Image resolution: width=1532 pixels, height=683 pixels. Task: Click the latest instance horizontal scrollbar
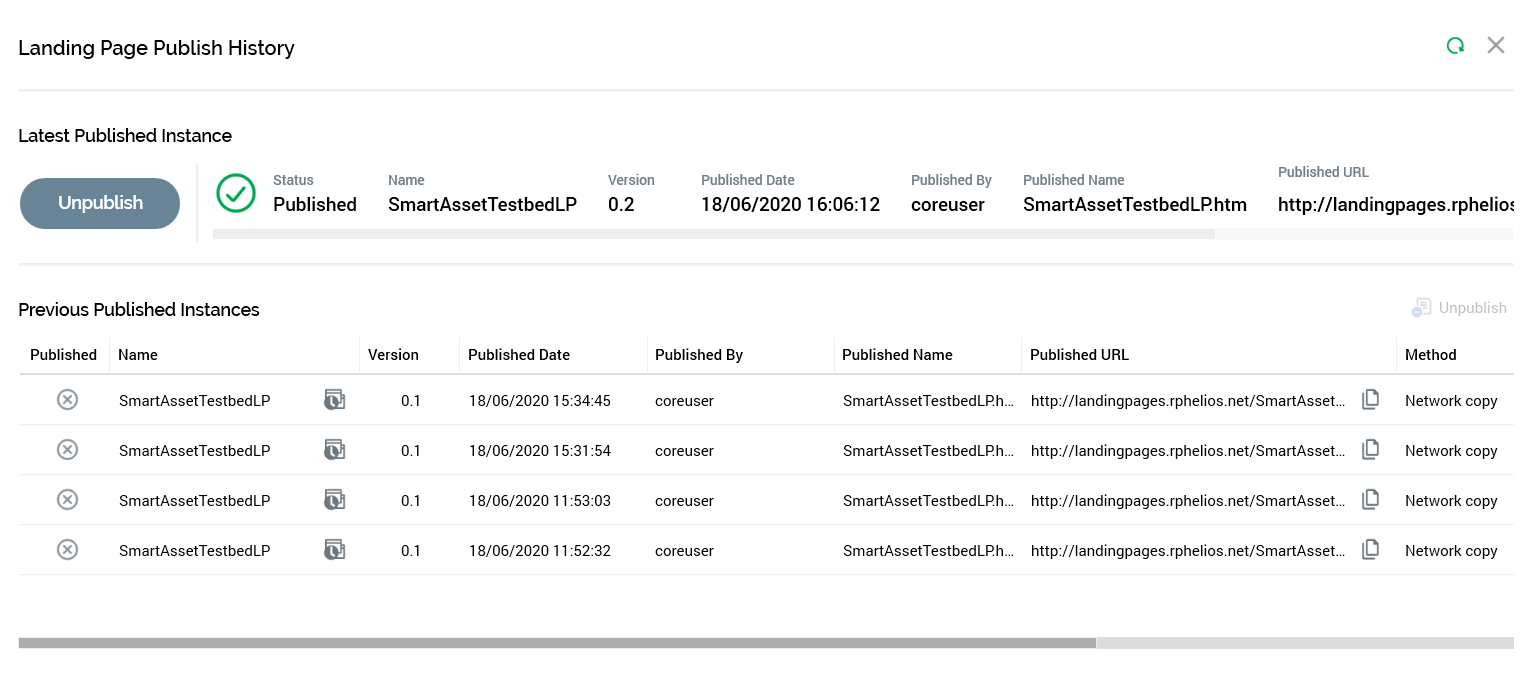713,234
